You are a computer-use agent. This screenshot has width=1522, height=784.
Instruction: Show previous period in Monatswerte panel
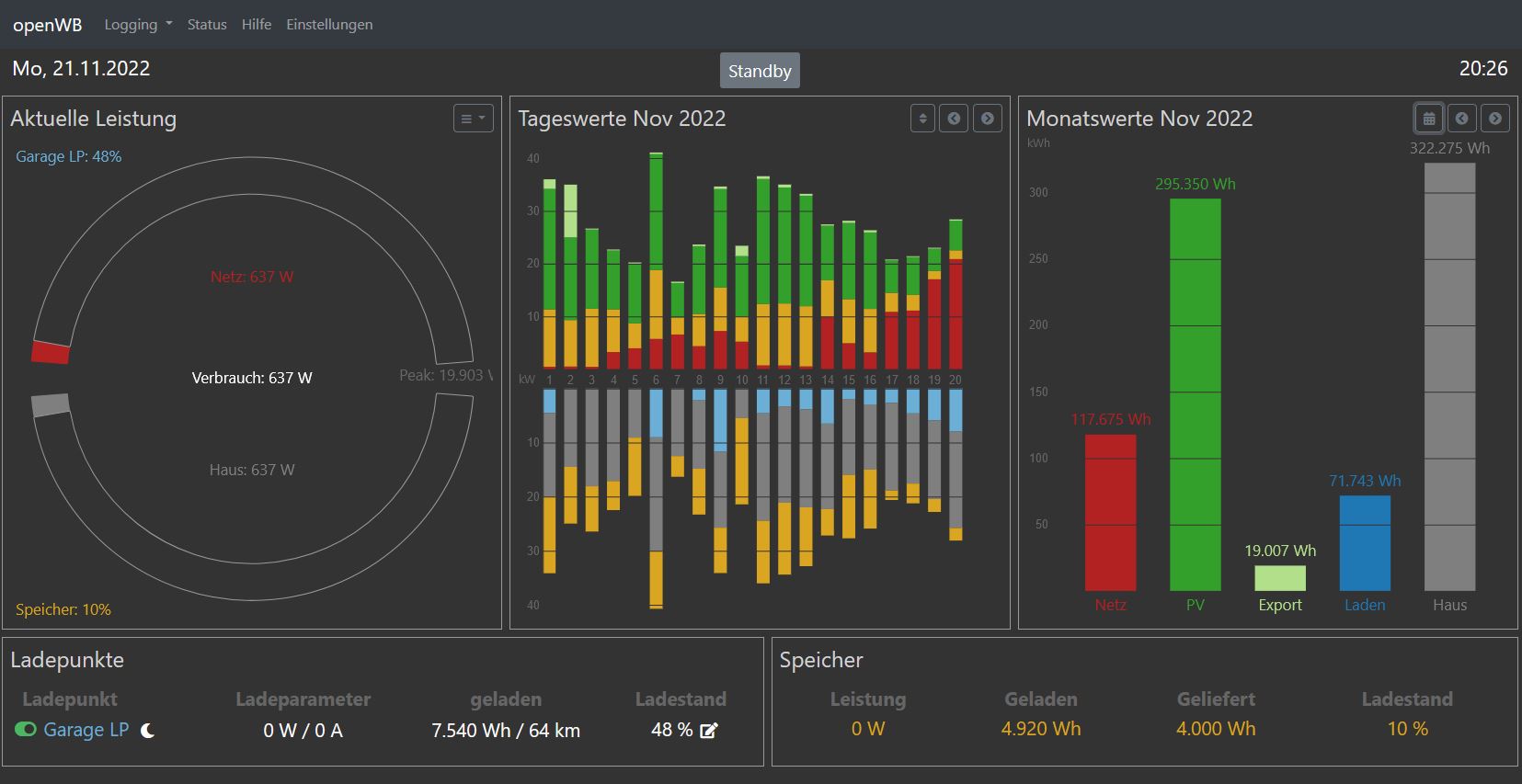coord(1461,119)
